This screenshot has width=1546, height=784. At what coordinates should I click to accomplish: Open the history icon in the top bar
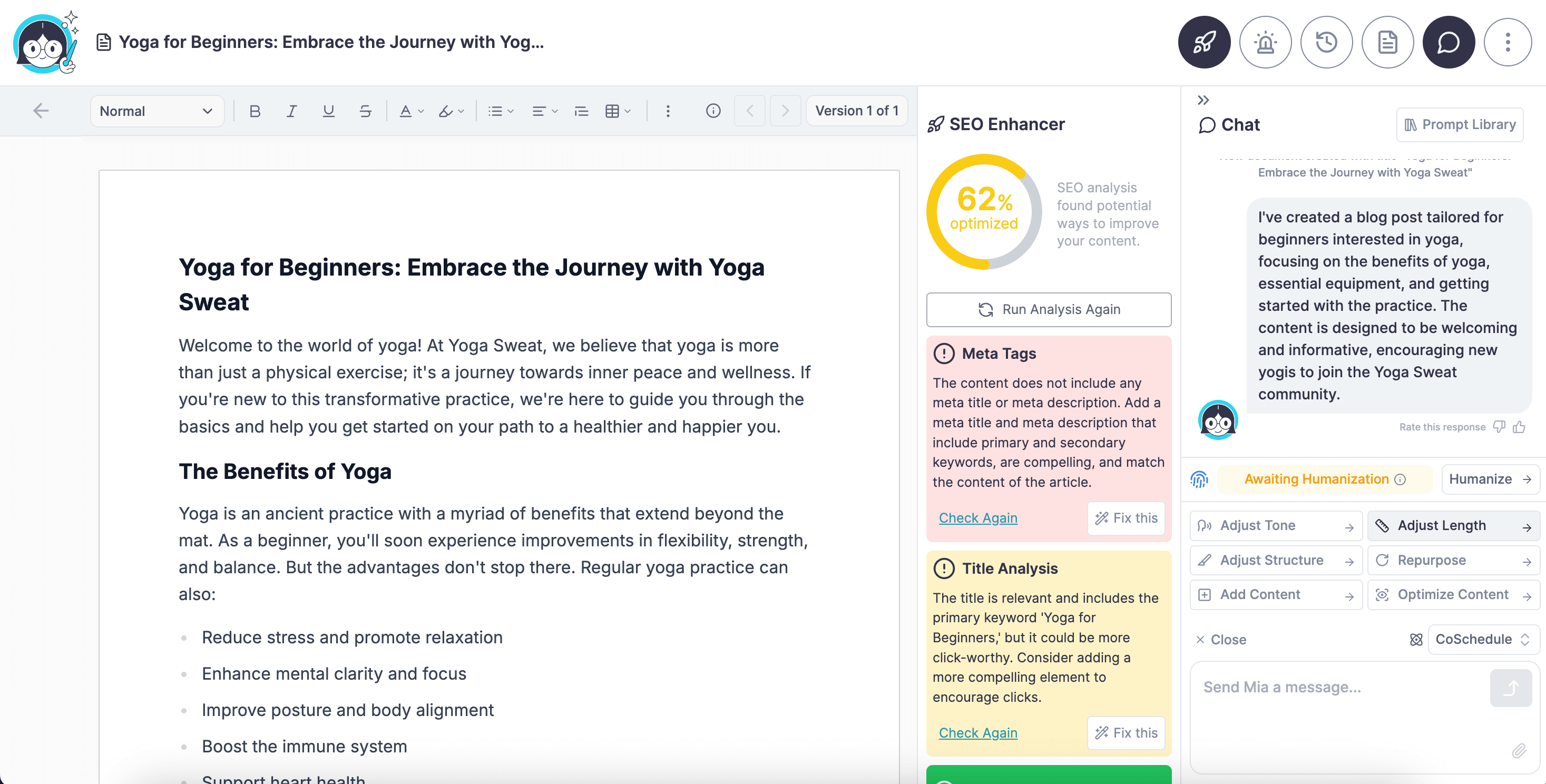point(1326,42)
